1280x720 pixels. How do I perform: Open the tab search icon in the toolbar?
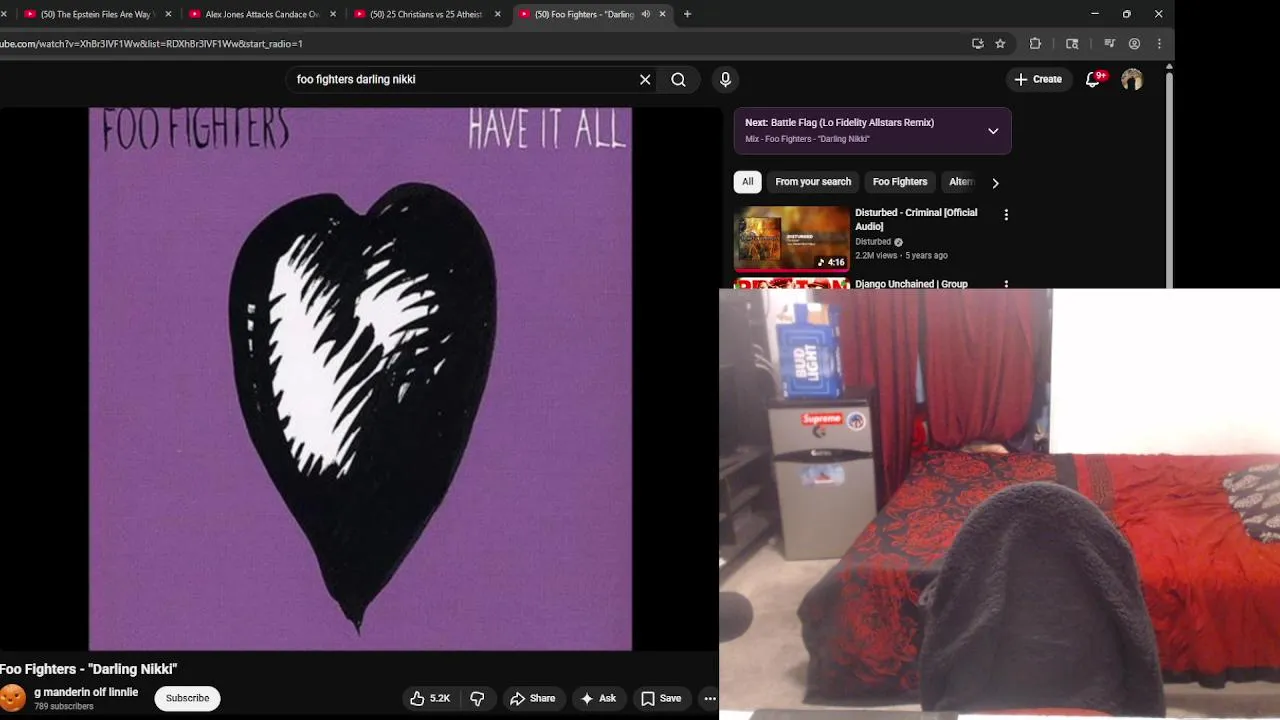[1072, 44]
